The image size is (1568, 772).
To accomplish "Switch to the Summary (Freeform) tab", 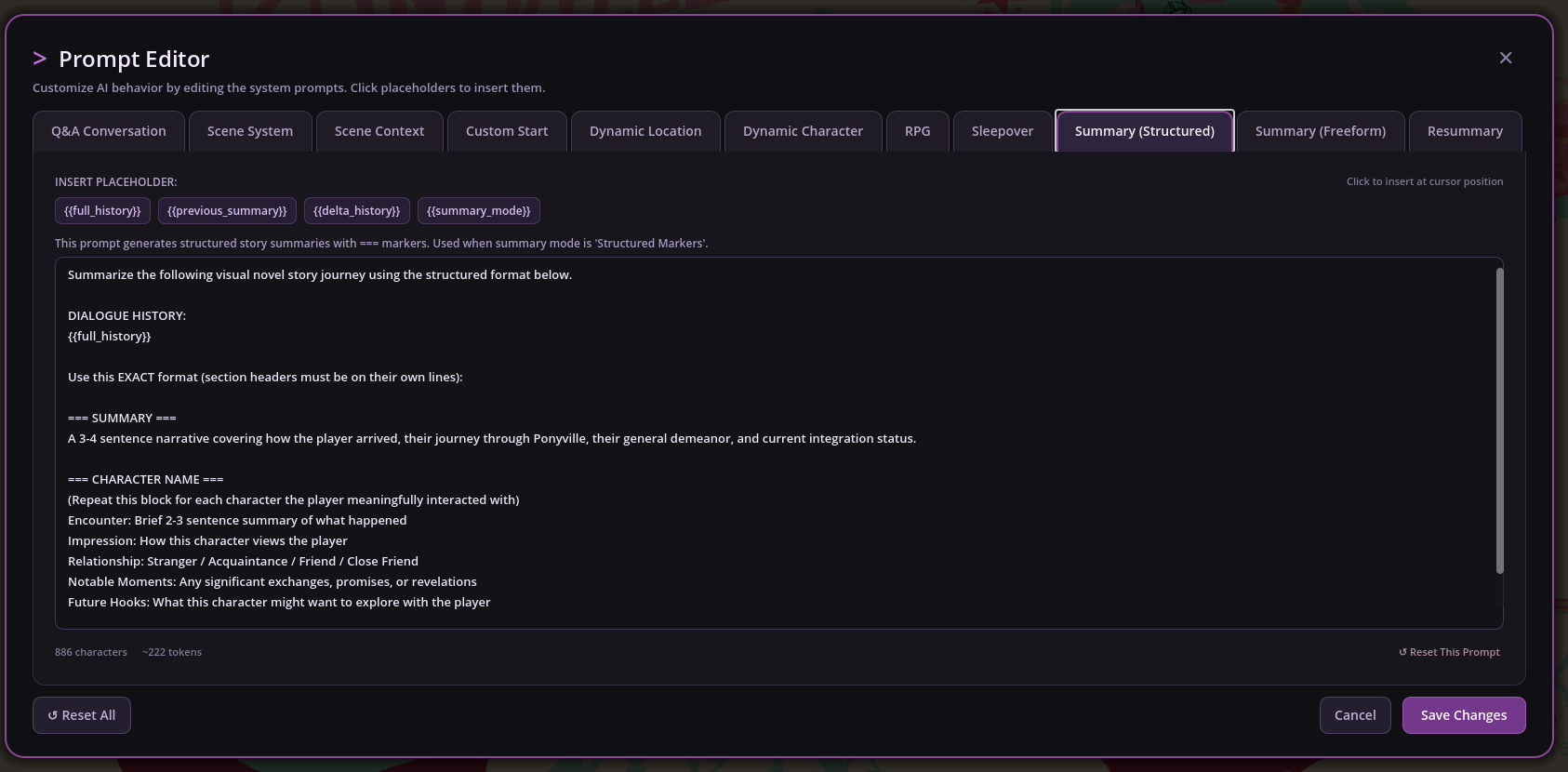I will pos(1321,131).
